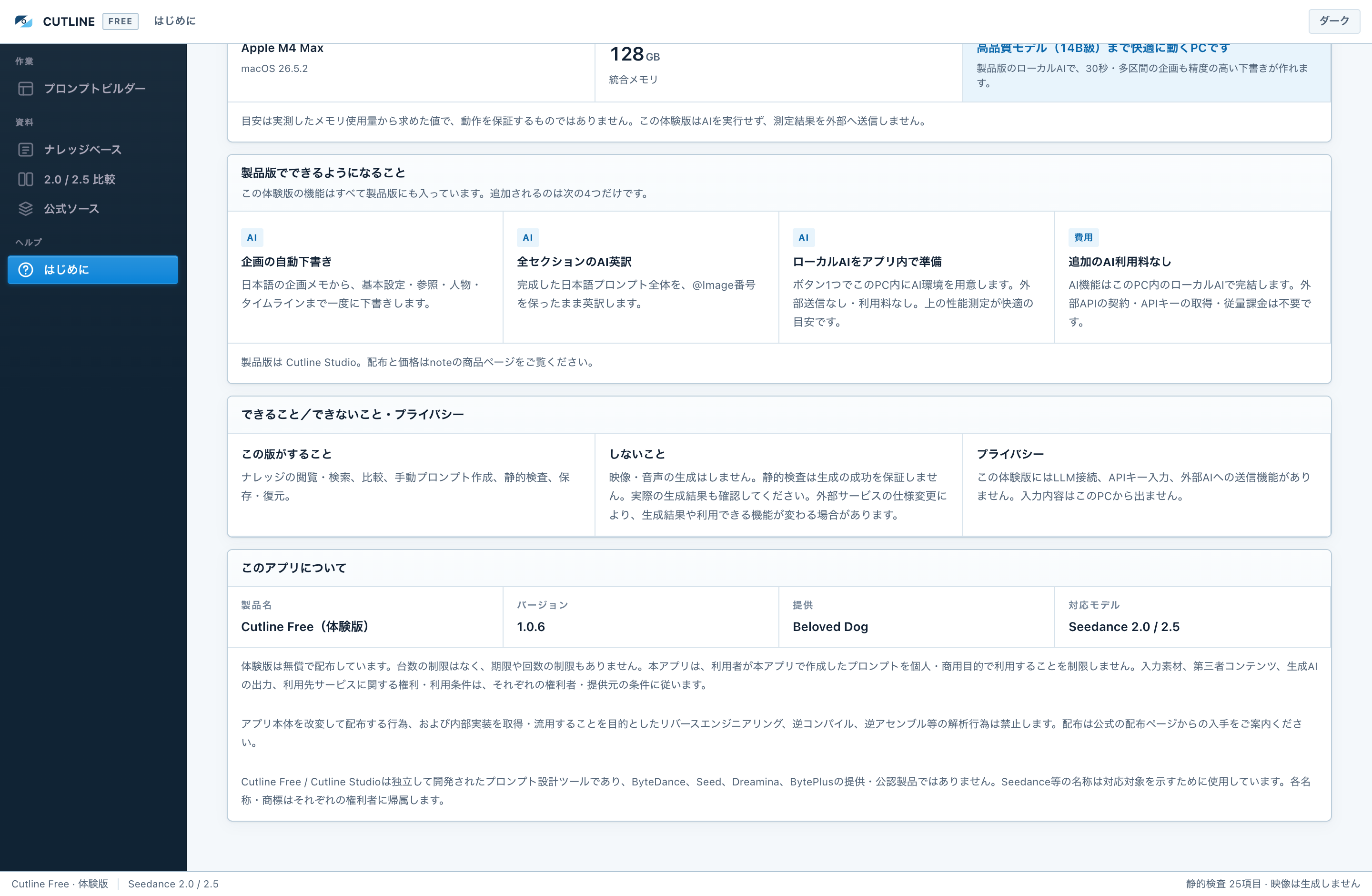Screen dimensions: 1372x896
Task: Click the 企画の自動下書き card heading
Action: 286,262
